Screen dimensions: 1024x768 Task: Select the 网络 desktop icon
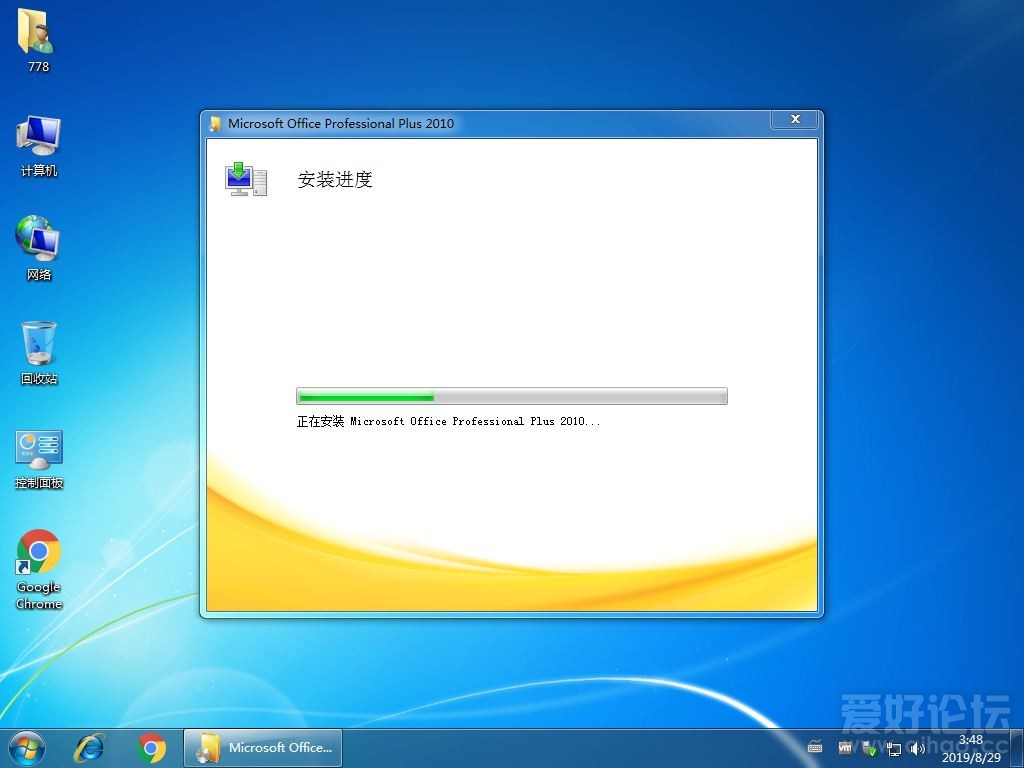[38, 248]
